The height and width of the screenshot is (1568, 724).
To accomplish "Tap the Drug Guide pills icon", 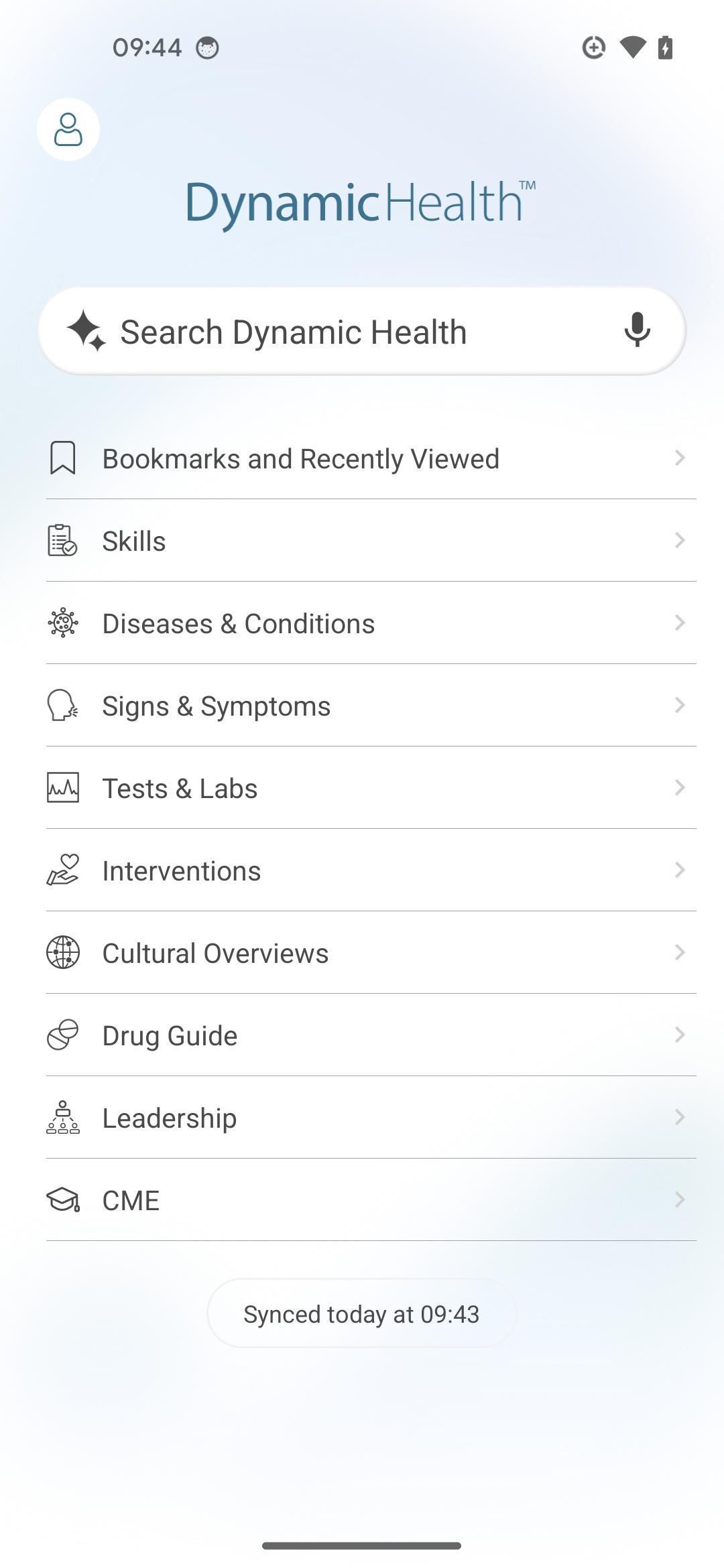I will tap(63, 1035).
